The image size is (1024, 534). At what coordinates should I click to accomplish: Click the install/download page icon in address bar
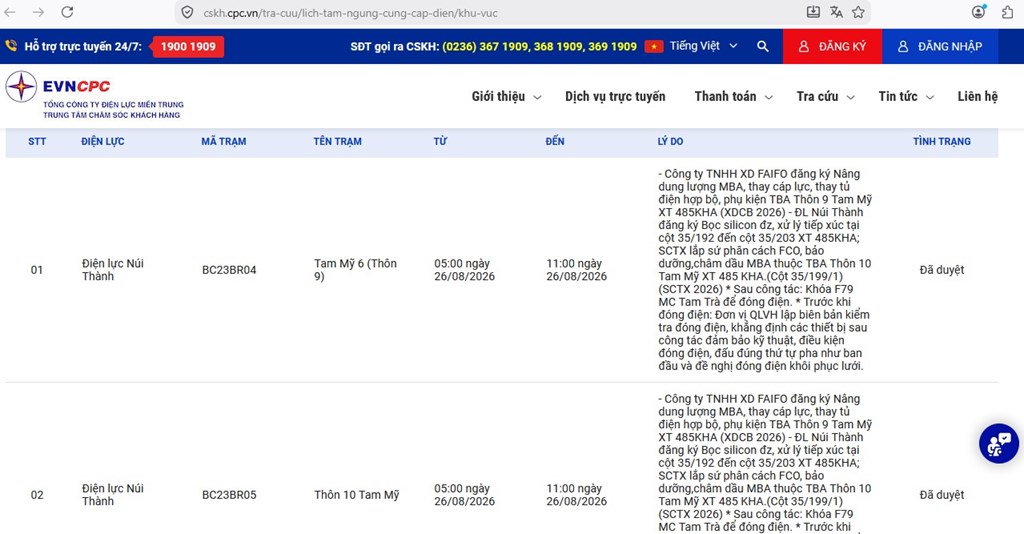813,12
